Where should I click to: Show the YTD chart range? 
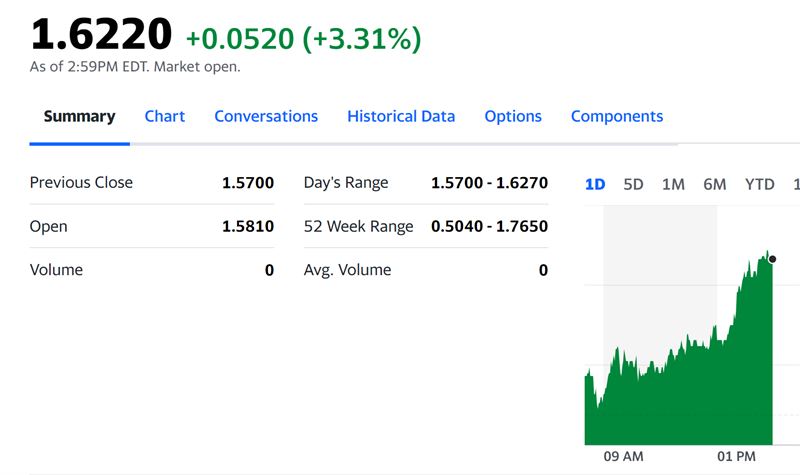point(759,184)
